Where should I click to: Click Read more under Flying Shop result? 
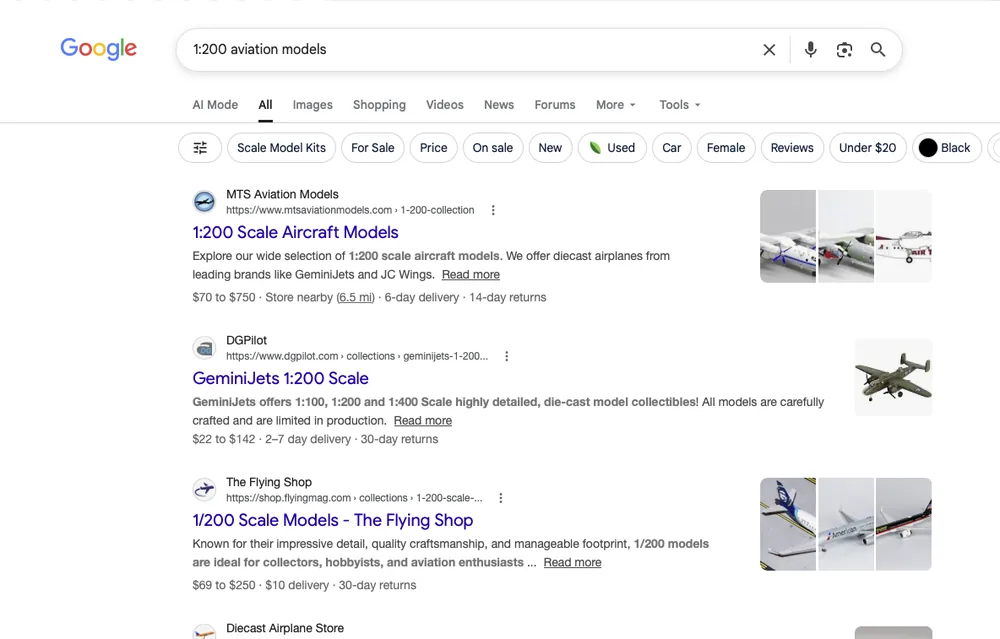(x=572, y=562)
